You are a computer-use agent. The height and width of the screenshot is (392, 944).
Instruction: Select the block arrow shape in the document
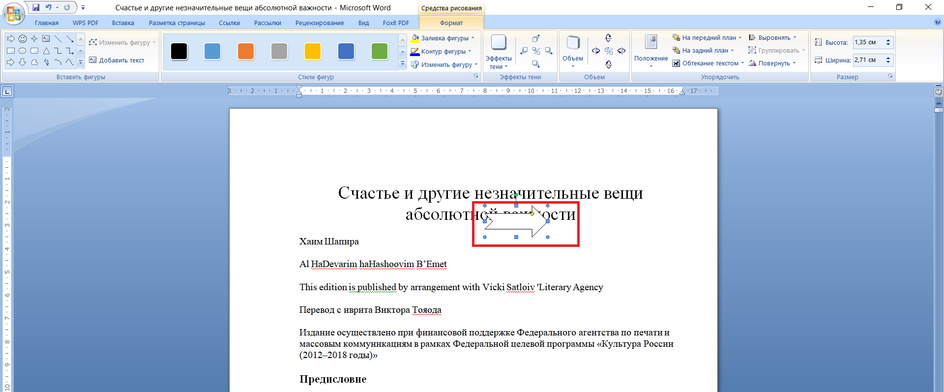pyautogui.click(x=517, y=222)
